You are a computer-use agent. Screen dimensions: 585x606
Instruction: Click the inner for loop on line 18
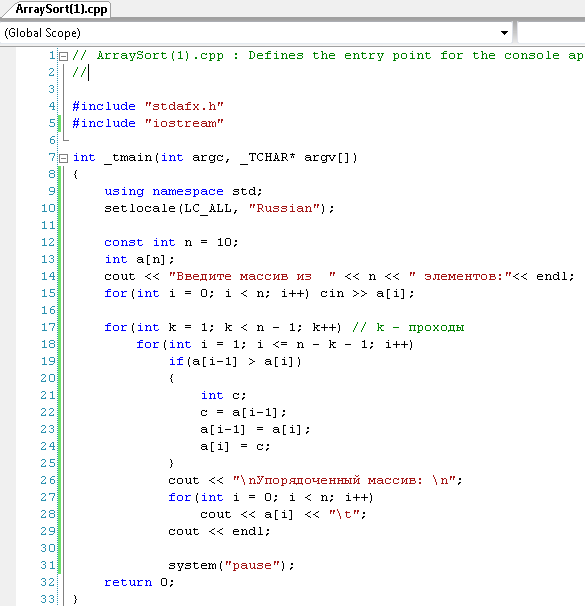275,344
